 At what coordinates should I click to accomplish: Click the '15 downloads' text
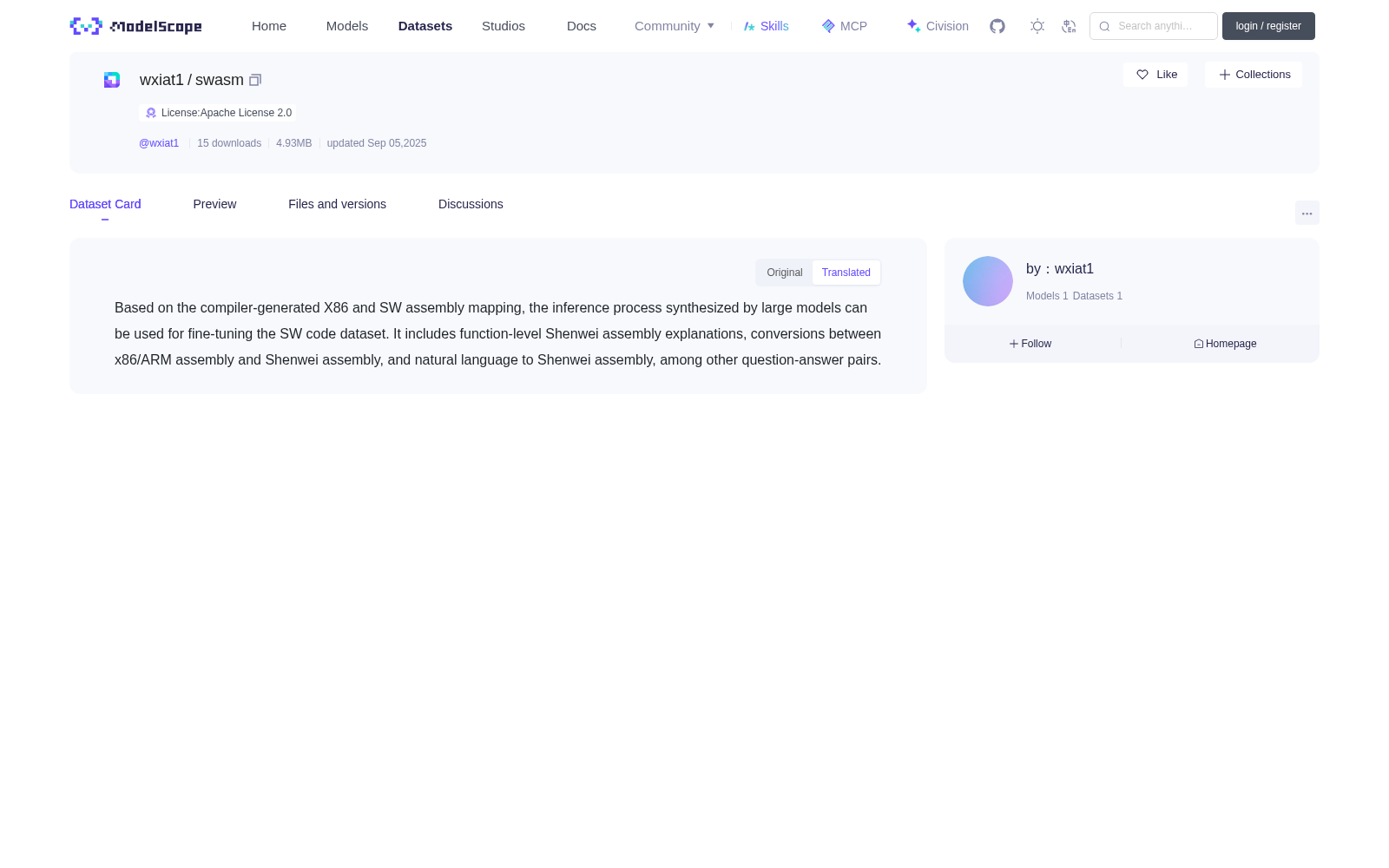coord(229,143)
